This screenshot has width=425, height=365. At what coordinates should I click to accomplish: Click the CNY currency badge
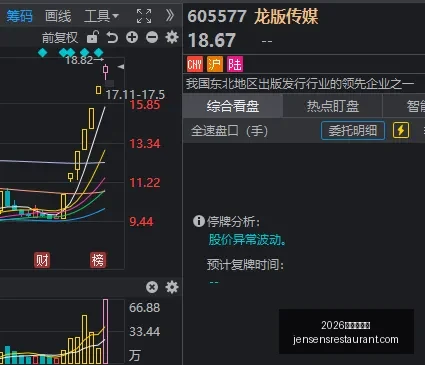195,64
